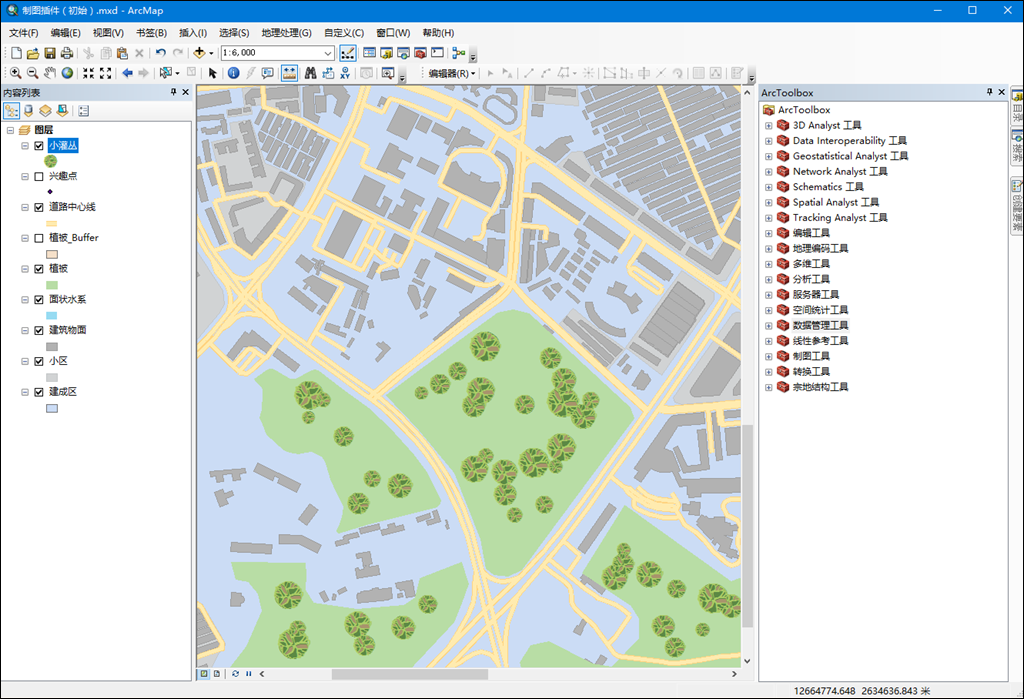The height and width of the screenshot is (699, 1024).
Task: Uncheck the 道路中心线 layer checkbox
Action: coord(39,207)
